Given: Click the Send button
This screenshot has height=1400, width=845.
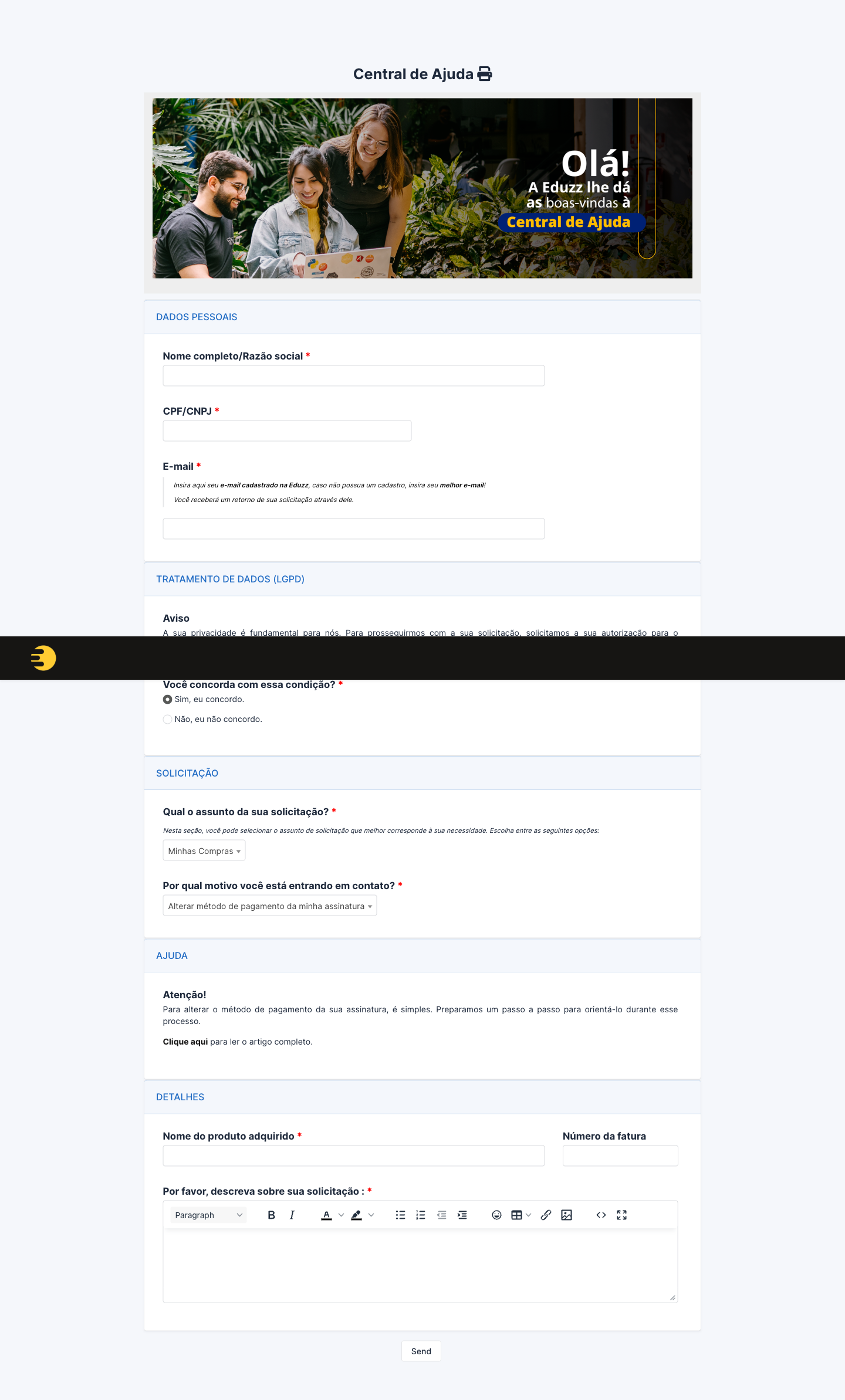Looking at the screenshot, I should tap(421, 1351).
